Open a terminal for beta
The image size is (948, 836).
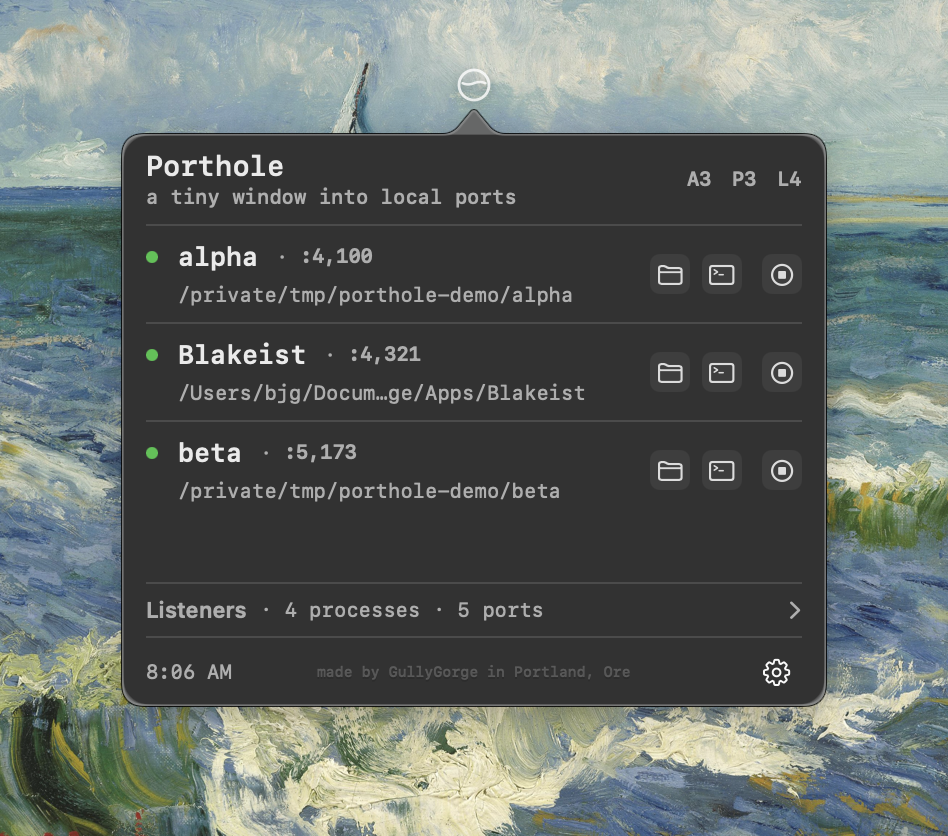tap(722, 471)
